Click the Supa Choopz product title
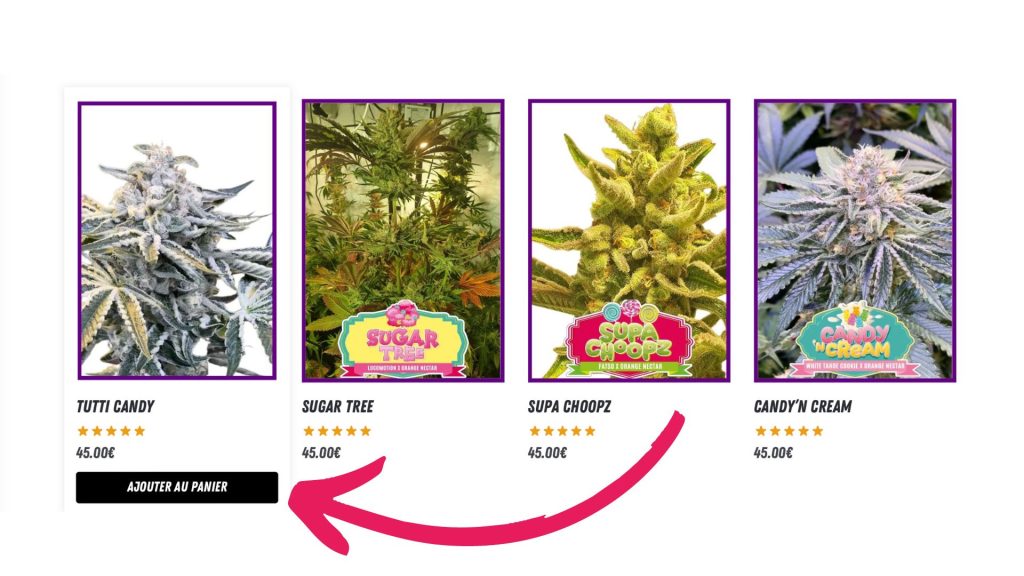Image resolution: width=1024 pixels, height=576 pixels. [x=569, y=407]
